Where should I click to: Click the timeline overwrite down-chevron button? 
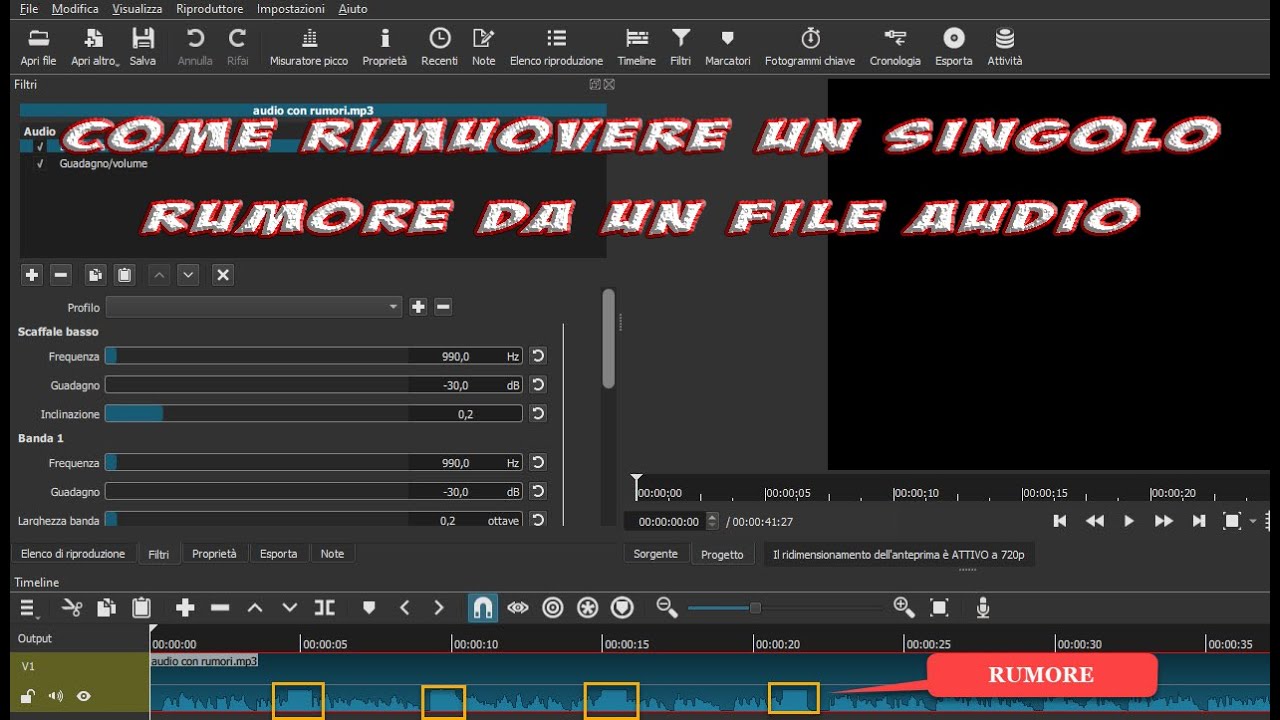[290, 607]
